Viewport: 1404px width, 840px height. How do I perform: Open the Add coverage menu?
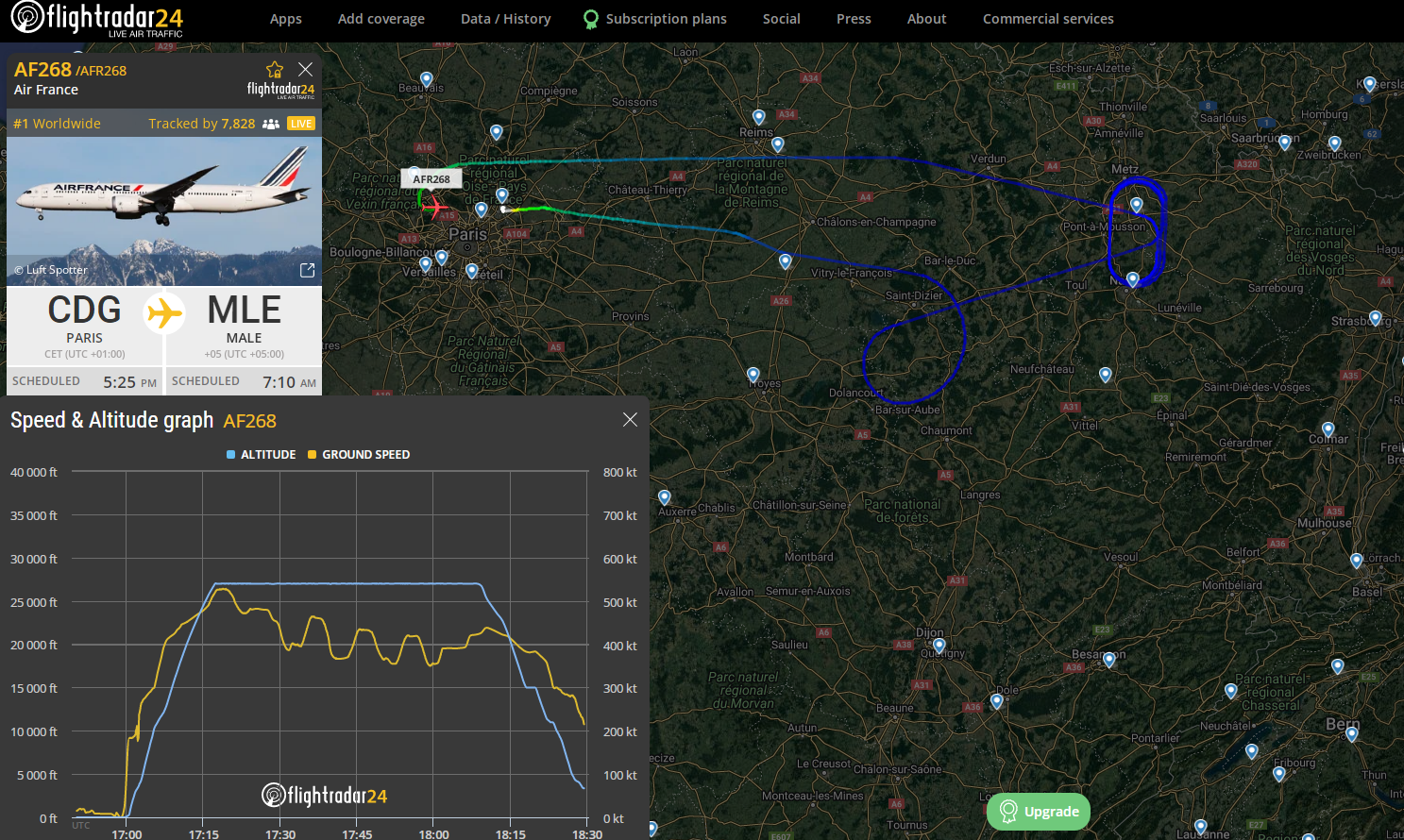coord(381,19)
